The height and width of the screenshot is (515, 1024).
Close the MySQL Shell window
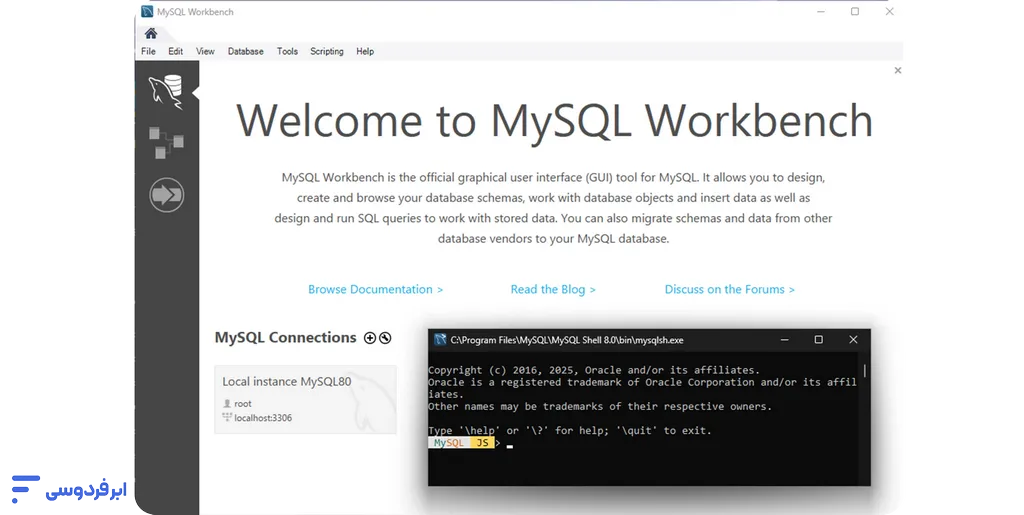coord(853,339)
